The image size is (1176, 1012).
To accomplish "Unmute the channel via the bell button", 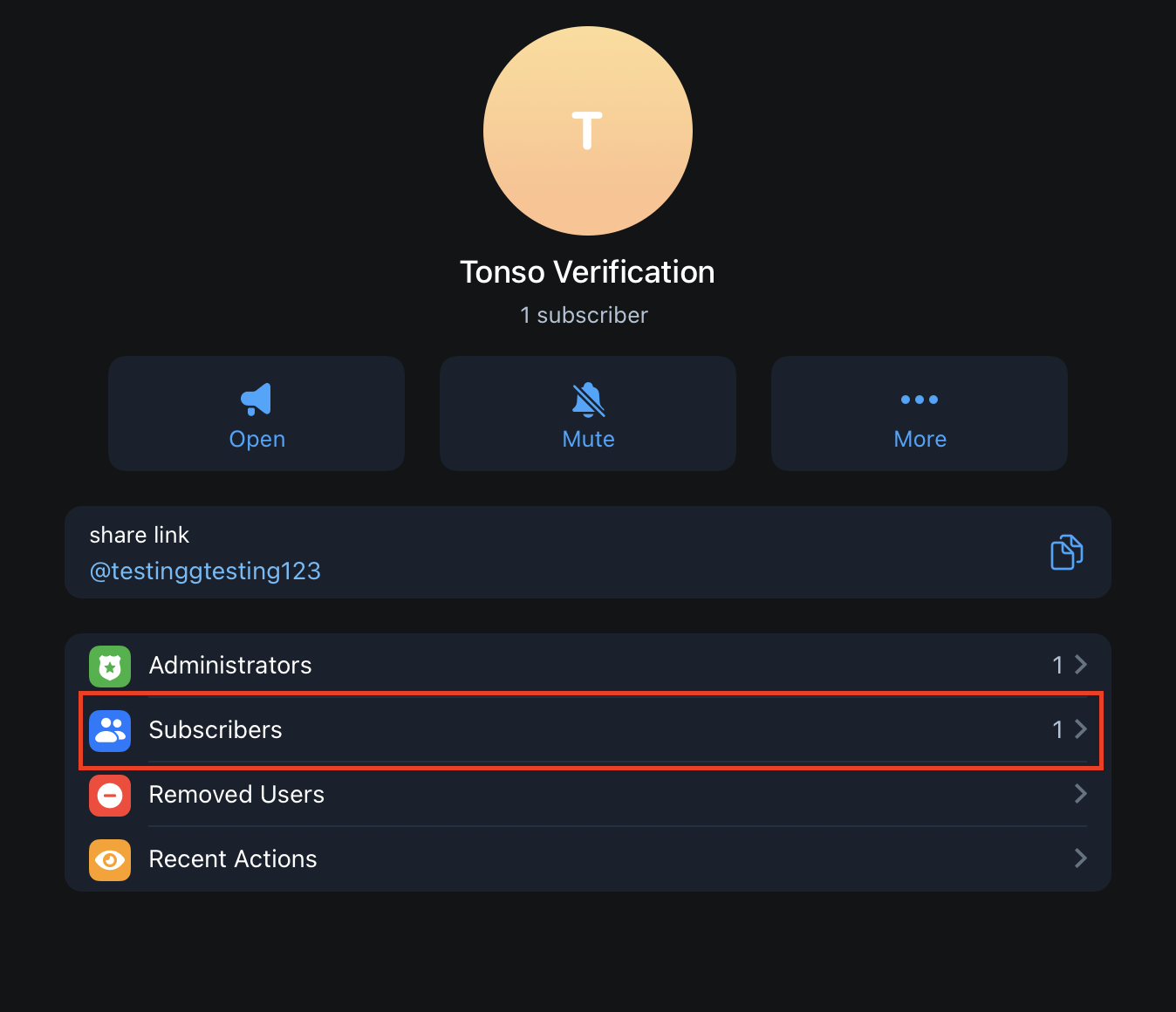I will [587, 414].
